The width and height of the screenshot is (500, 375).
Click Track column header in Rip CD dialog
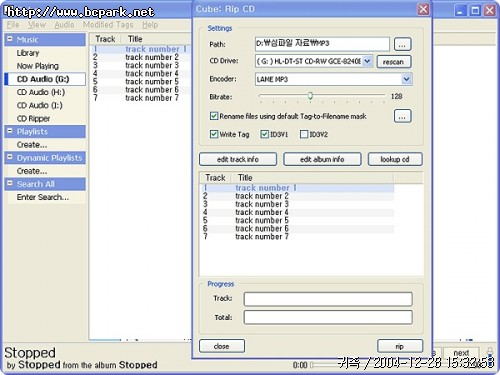215,178
